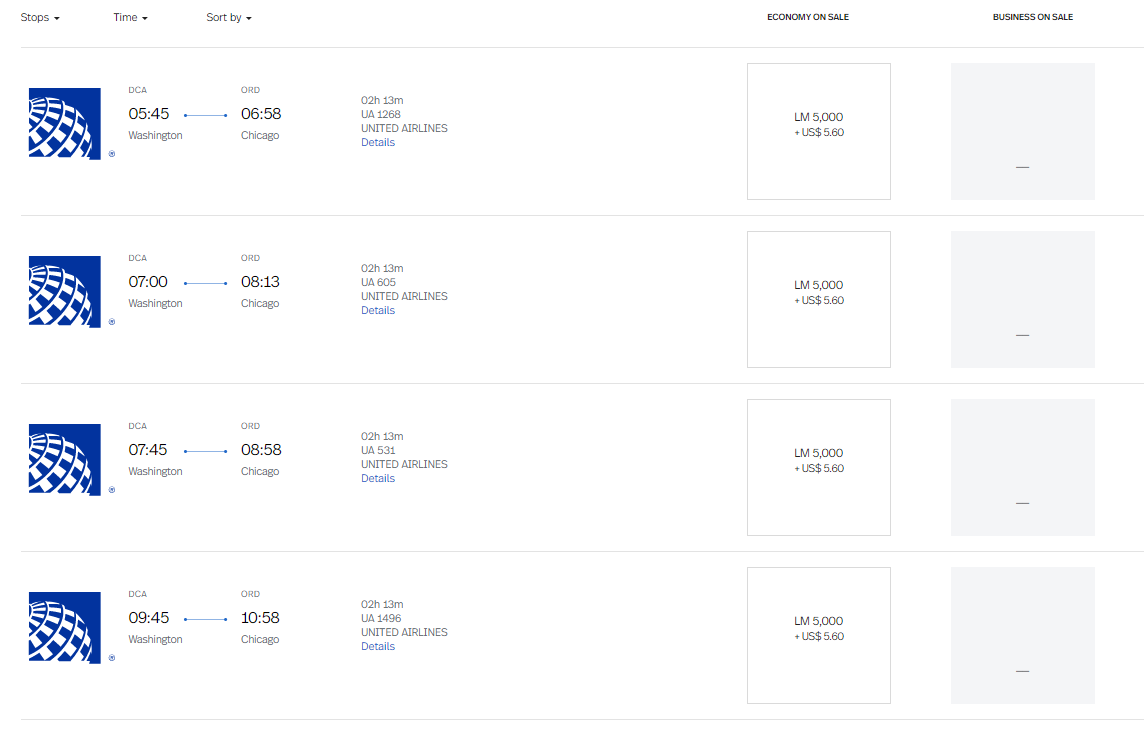This screenshot has height=730, width=1144.
Task: Click the ECONOMY ON SALE column header
Action: pos(808,17)
